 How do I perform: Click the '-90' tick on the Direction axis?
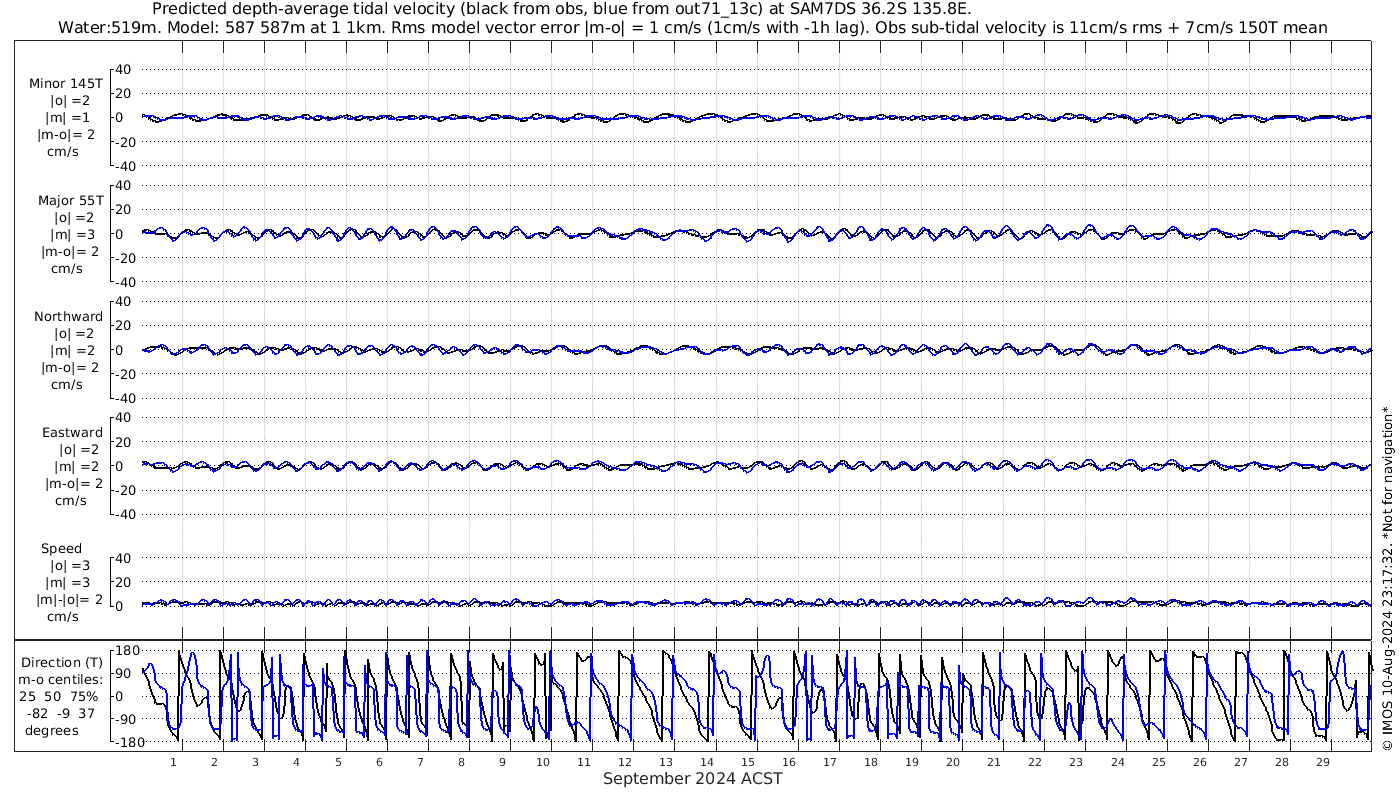click(127, 720)
